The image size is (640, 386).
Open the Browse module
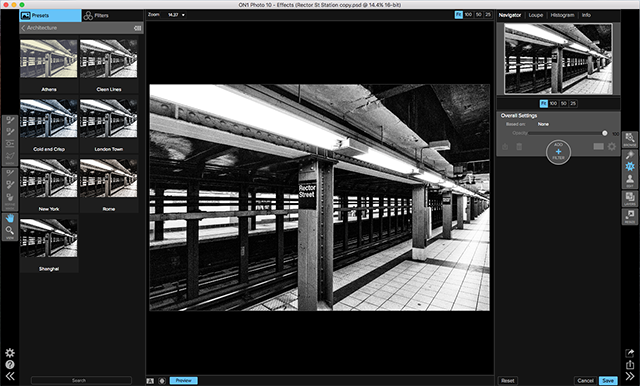point(630,140)
